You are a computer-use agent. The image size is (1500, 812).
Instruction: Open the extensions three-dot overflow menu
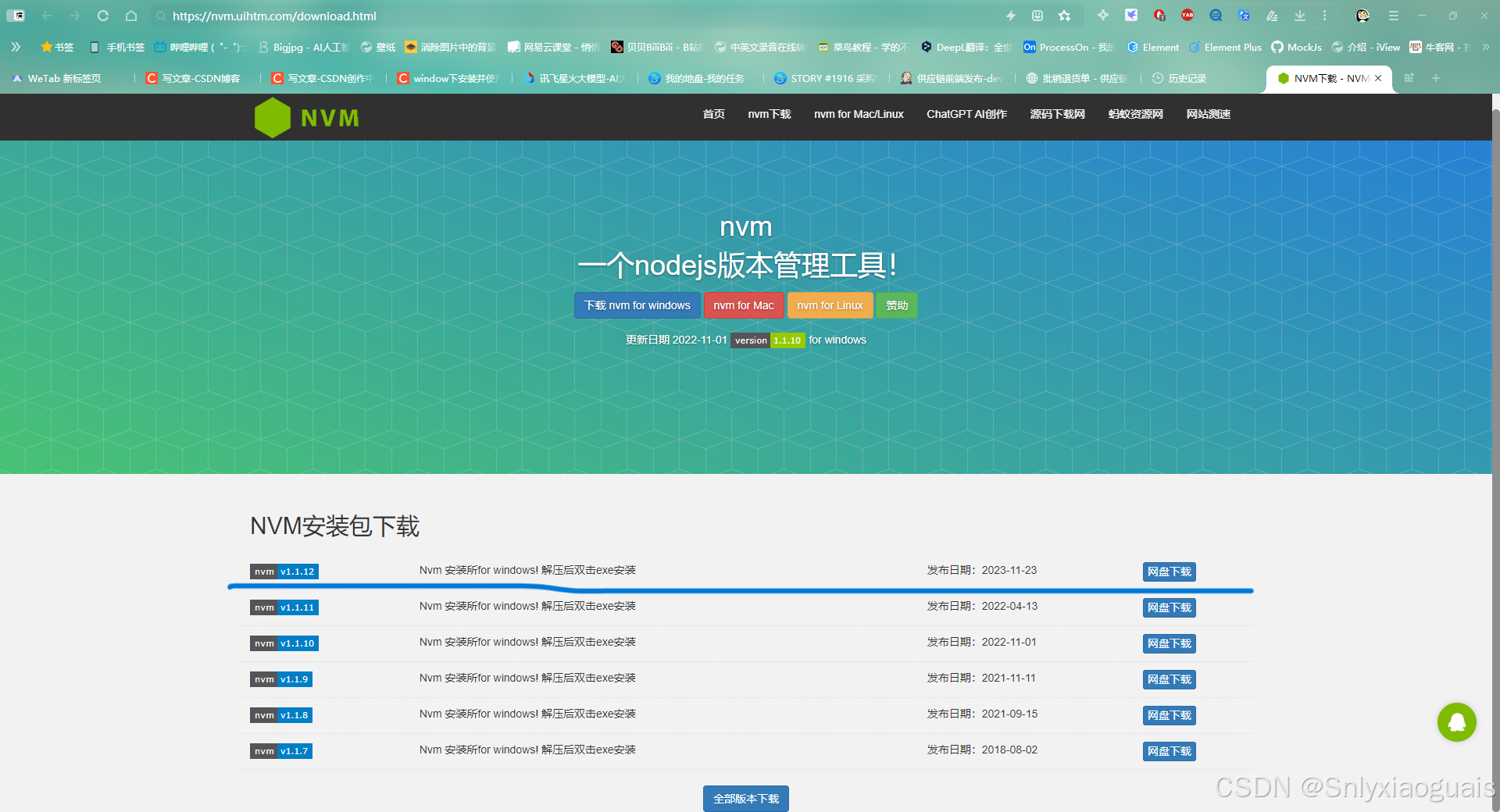1324,16
